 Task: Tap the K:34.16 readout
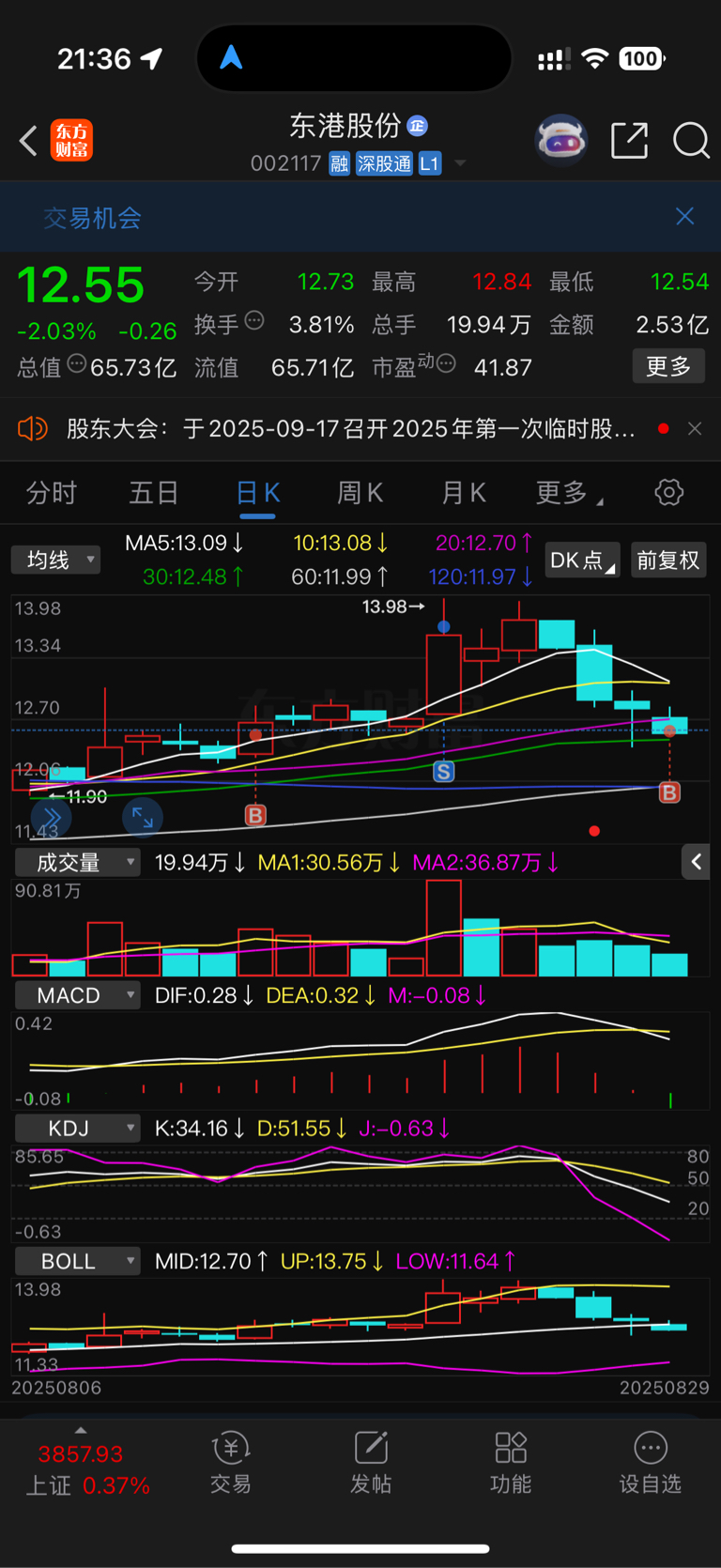pos(200,1128)
